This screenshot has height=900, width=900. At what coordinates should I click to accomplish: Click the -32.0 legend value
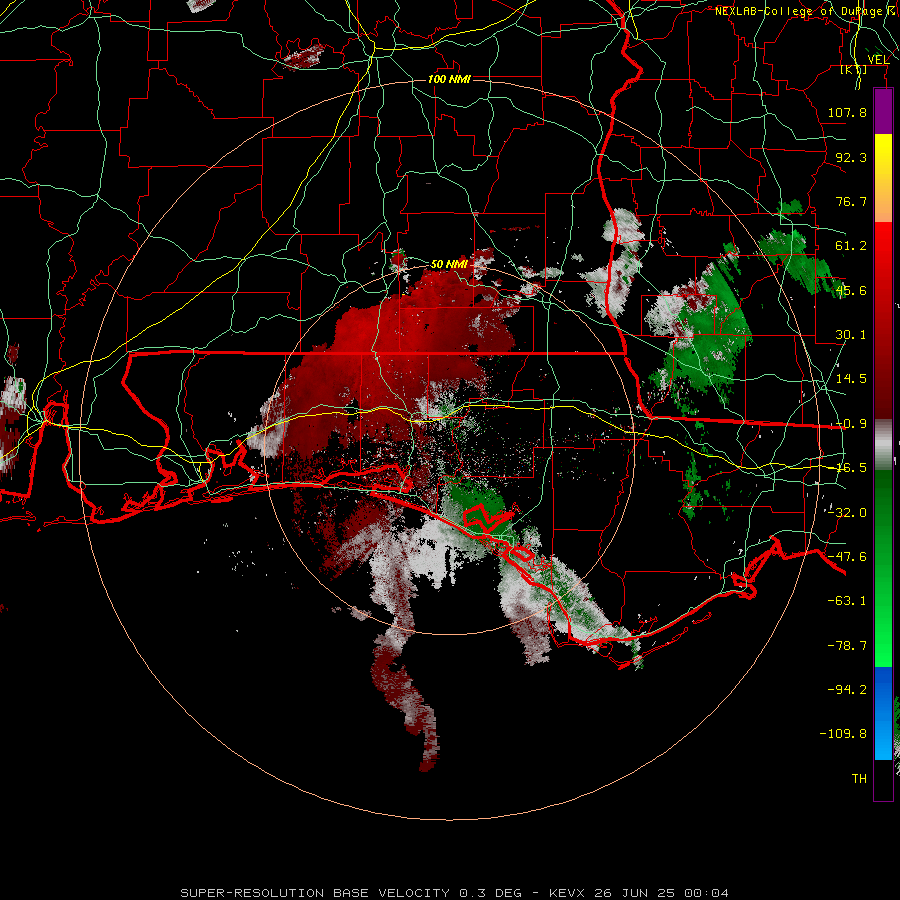[847, 513]
